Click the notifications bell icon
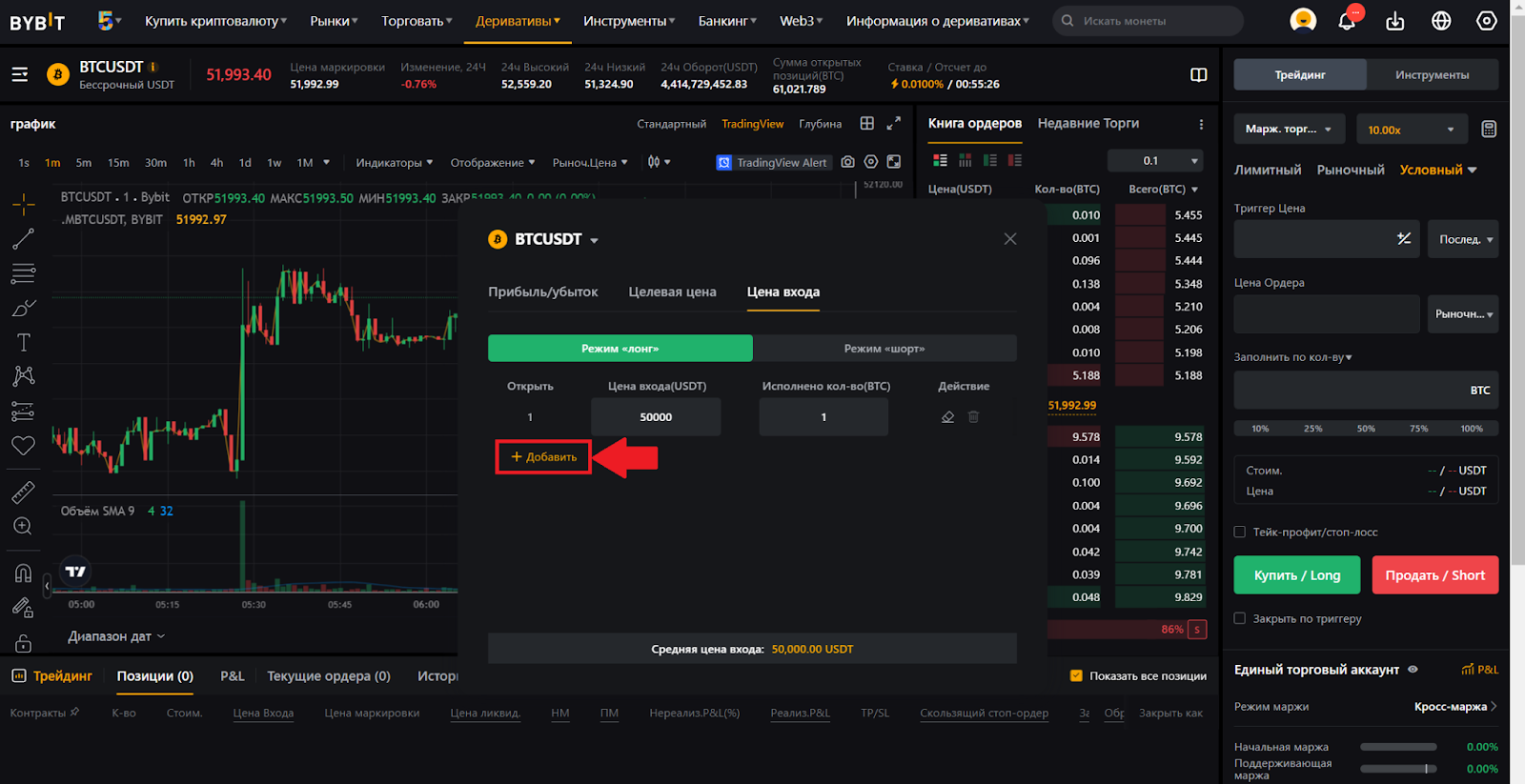This screenshot has width=1525, height=784. coord(1347,21)
